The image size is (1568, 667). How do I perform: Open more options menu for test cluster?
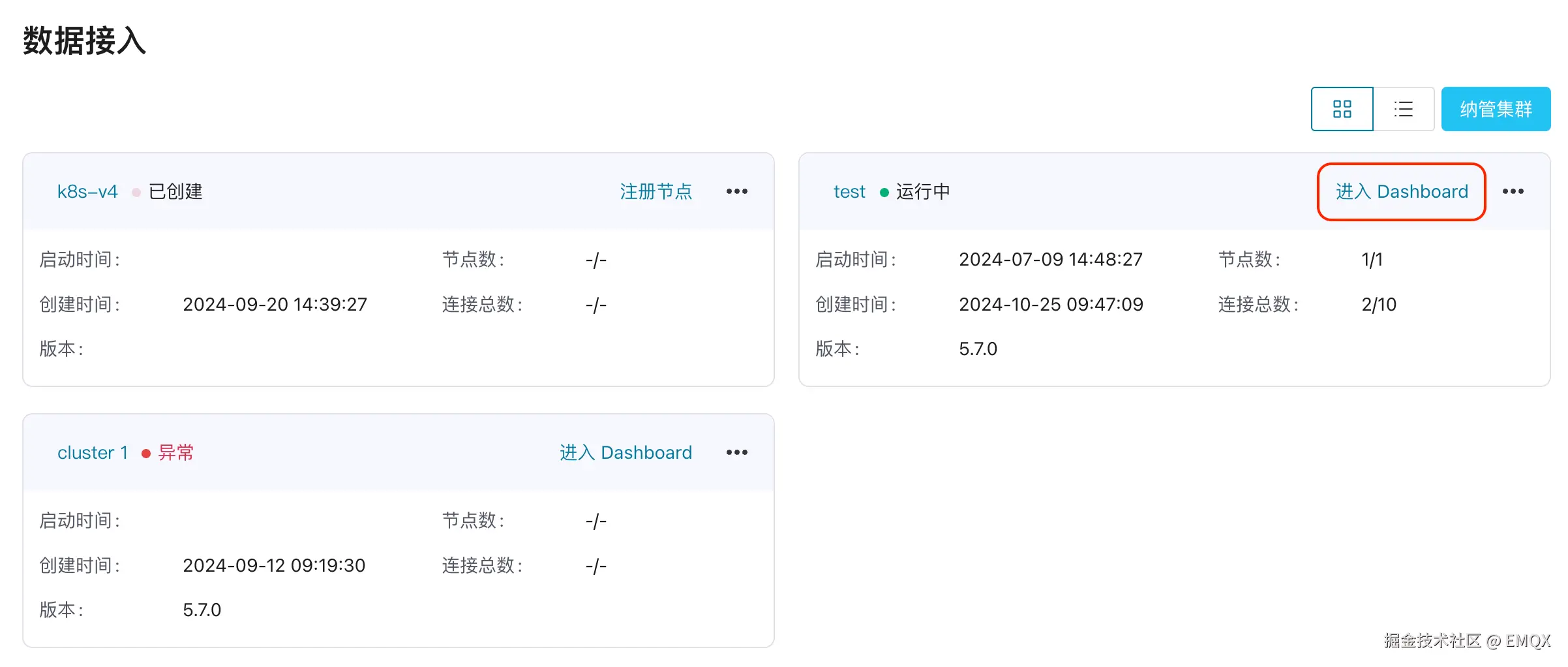point(1513,191)
